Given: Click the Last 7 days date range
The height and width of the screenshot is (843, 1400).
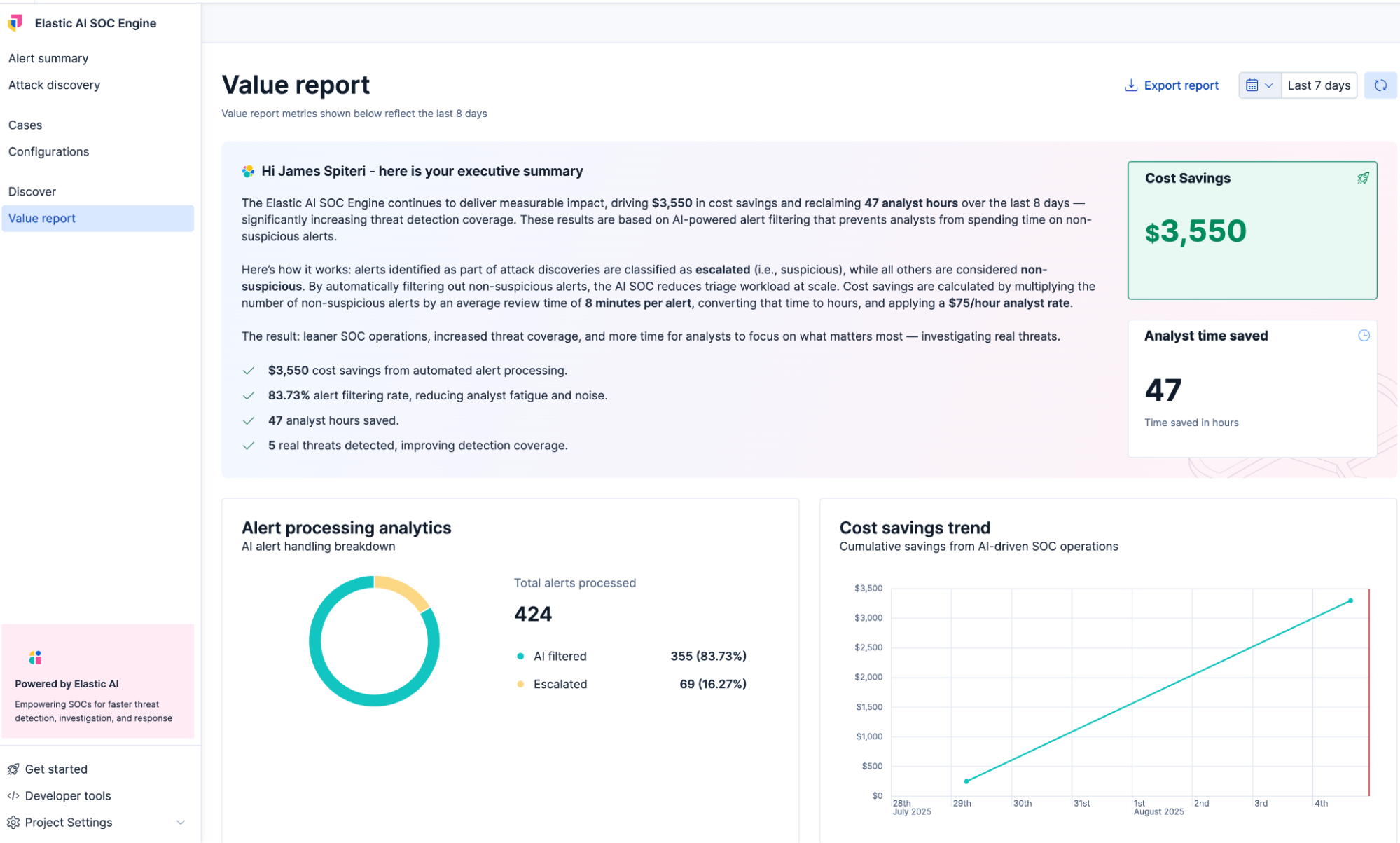Looking at the screenshot, I should (x=1319, y=85).
